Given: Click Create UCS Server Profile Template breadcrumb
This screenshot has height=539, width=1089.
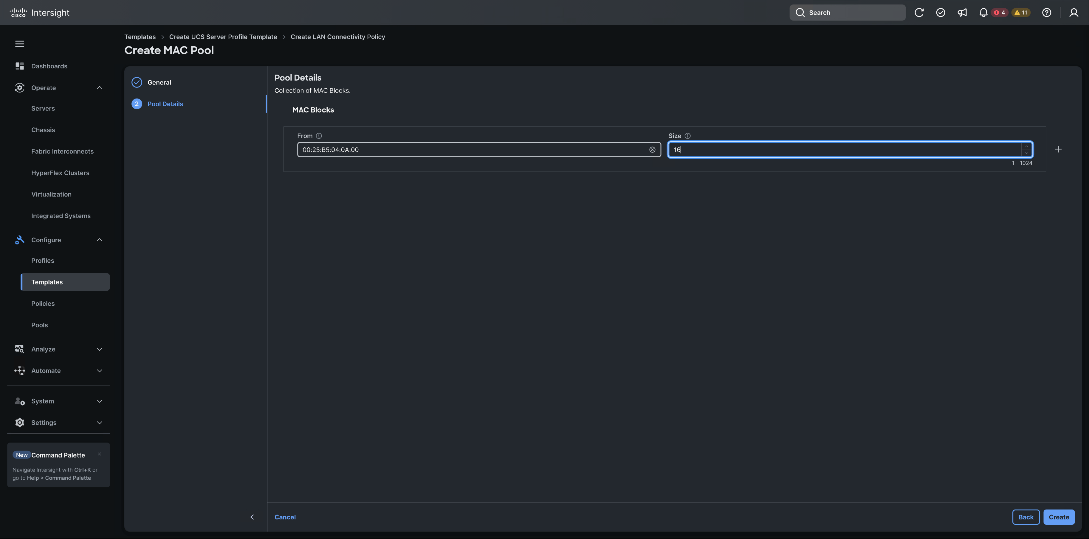Looking at the screenshot, I should pos(223,36).
